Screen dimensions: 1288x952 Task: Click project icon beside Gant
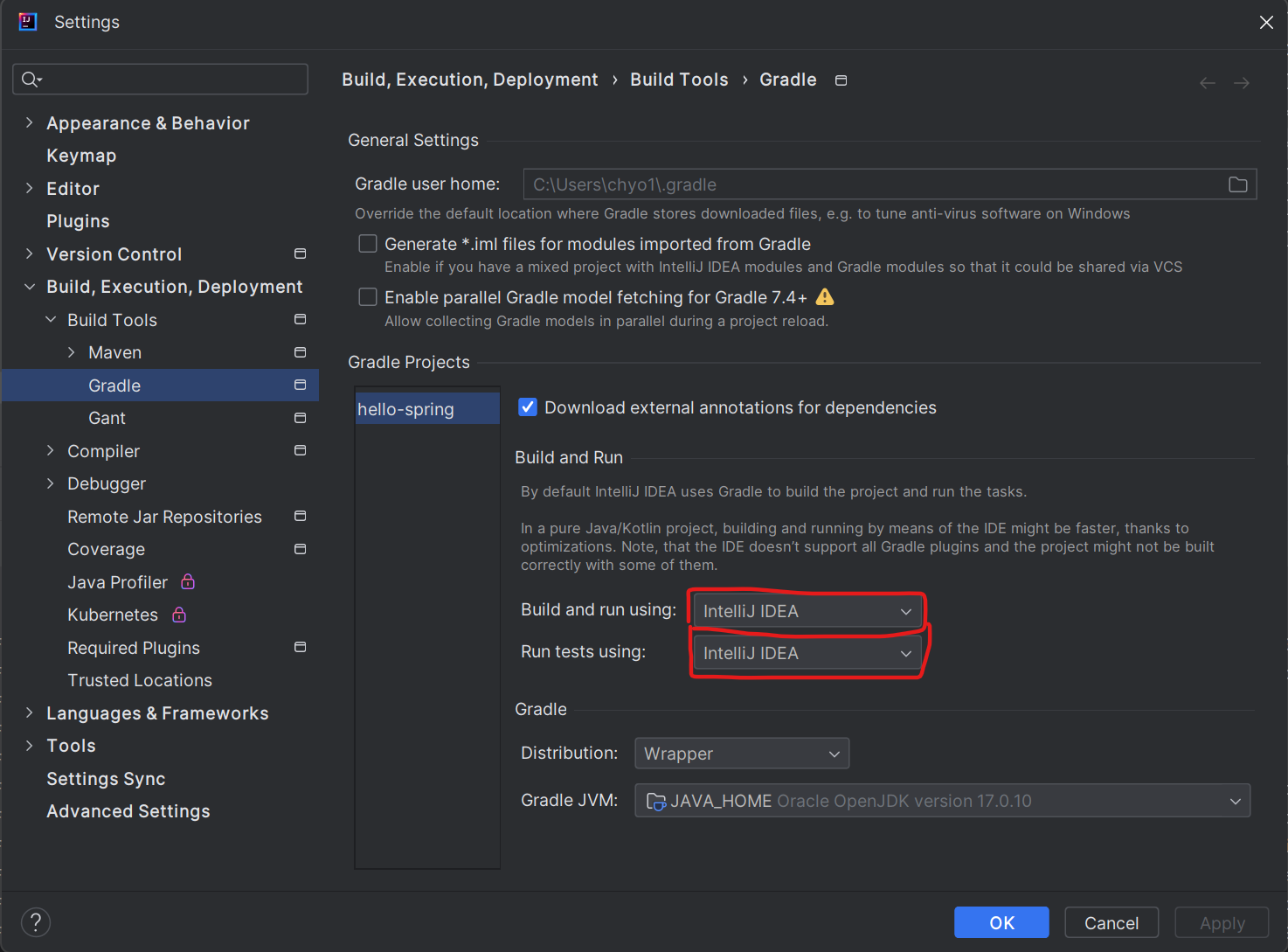[301, 418]
